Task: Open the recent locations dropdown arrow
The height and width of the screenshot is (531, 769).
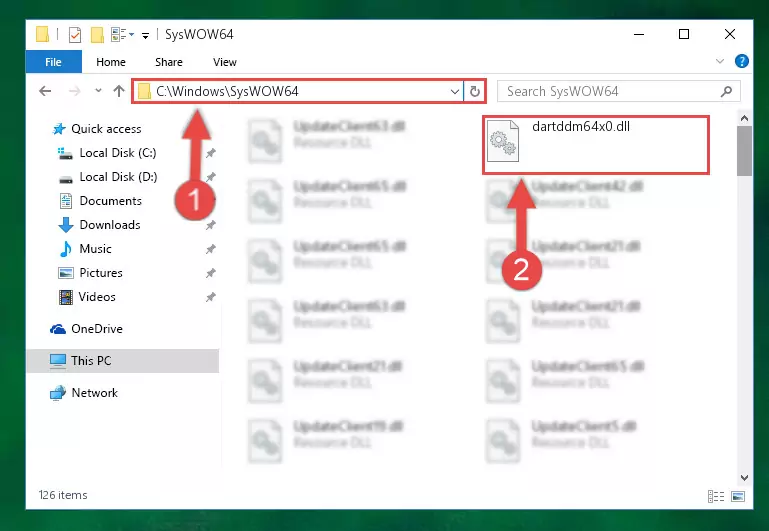Action: (x=98, y=90)
